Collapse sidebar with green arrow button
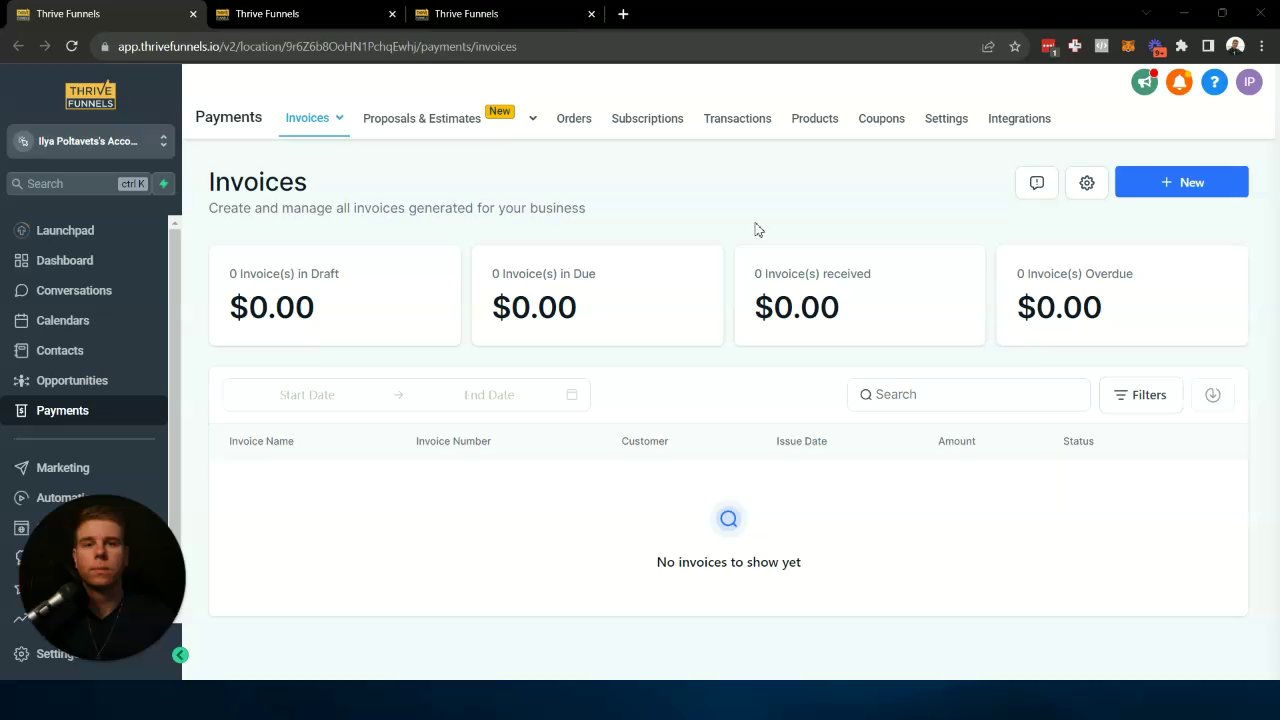The width and height of the screenshot is (1280, 720). pyautogui.click(x=180, y=655)
